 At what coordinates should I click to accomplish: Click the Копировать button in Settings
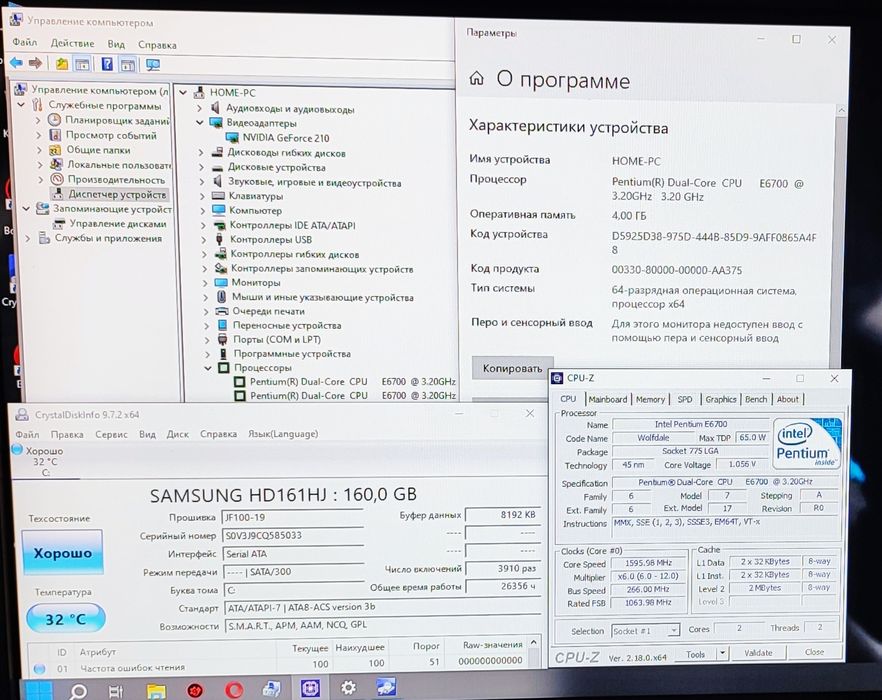pos(512,369)
